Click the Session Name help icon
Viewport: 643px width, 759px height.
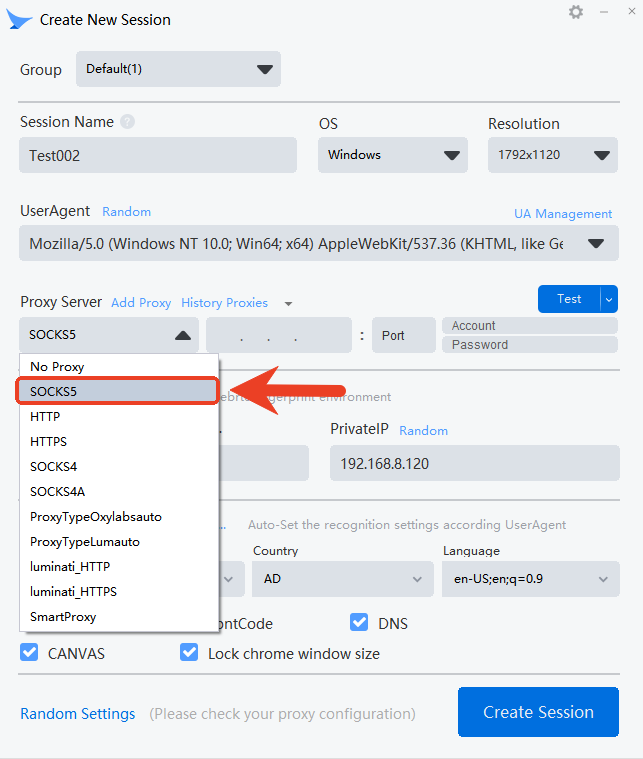tap(127, 122)
